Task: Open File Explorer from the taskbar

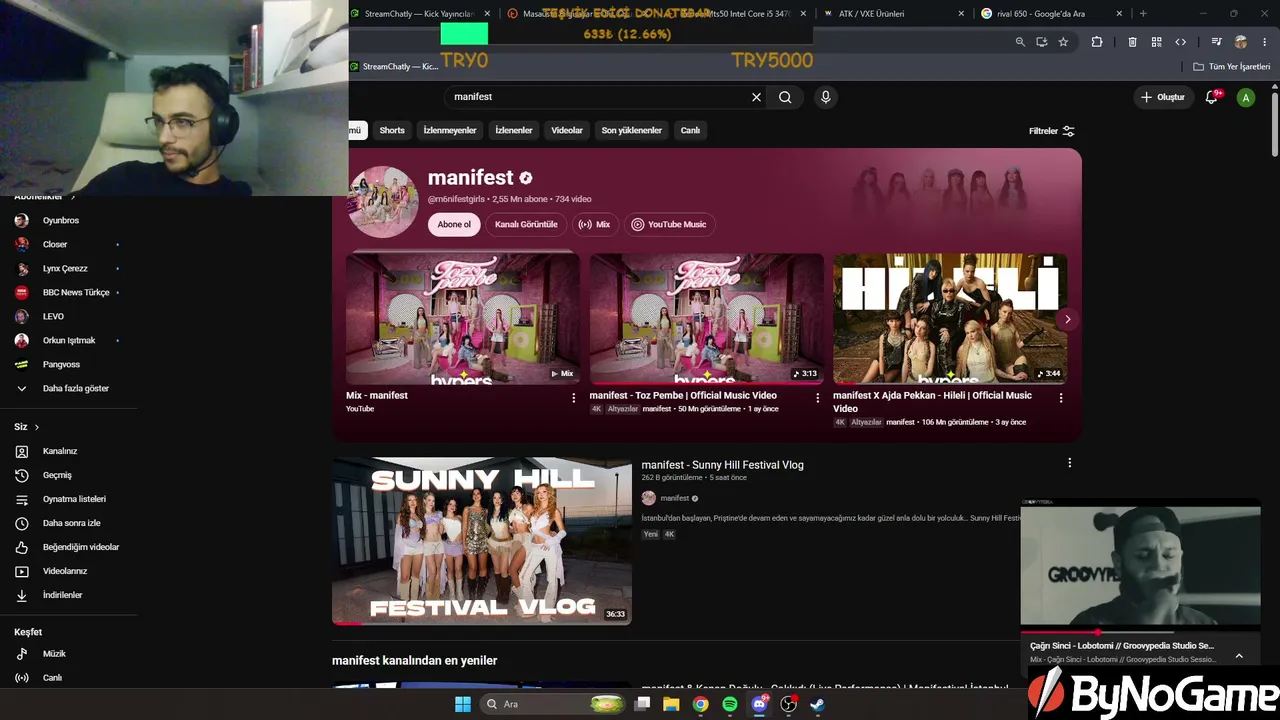Action: [x=671, y=704]
